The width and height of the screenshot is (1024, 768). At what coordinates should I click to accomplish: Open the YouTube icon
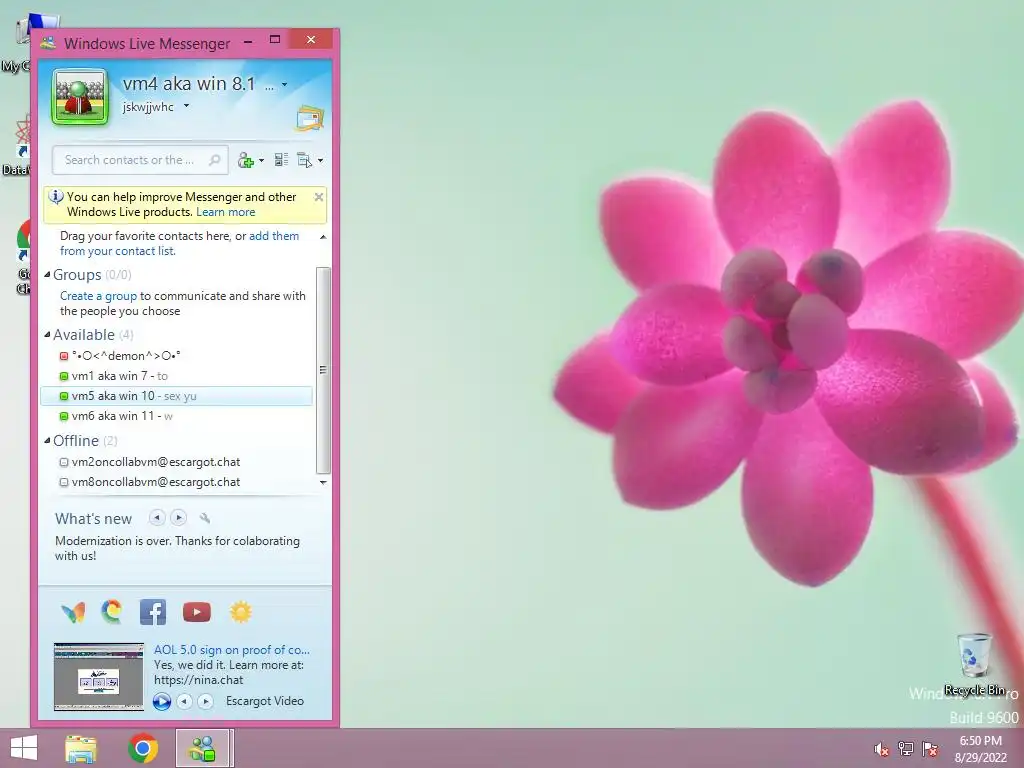pyautogui.click(x=197, y=612)
